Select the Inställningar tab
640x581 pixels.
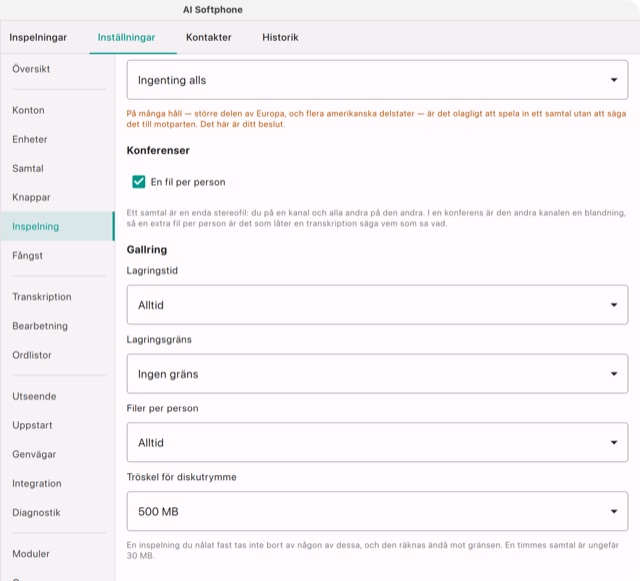coord(126,37)
